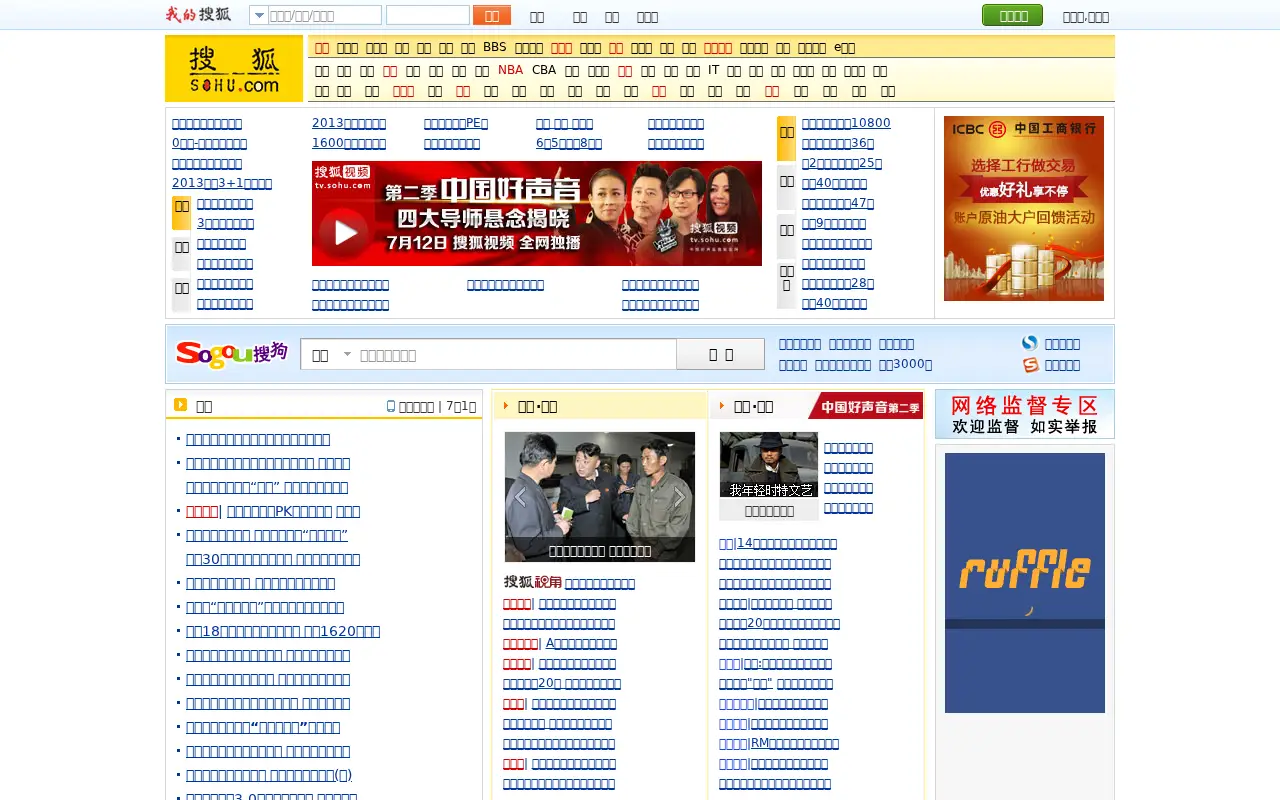Click into the Sogou search box
Screen dimensions: 1280x800
point(516,355)
